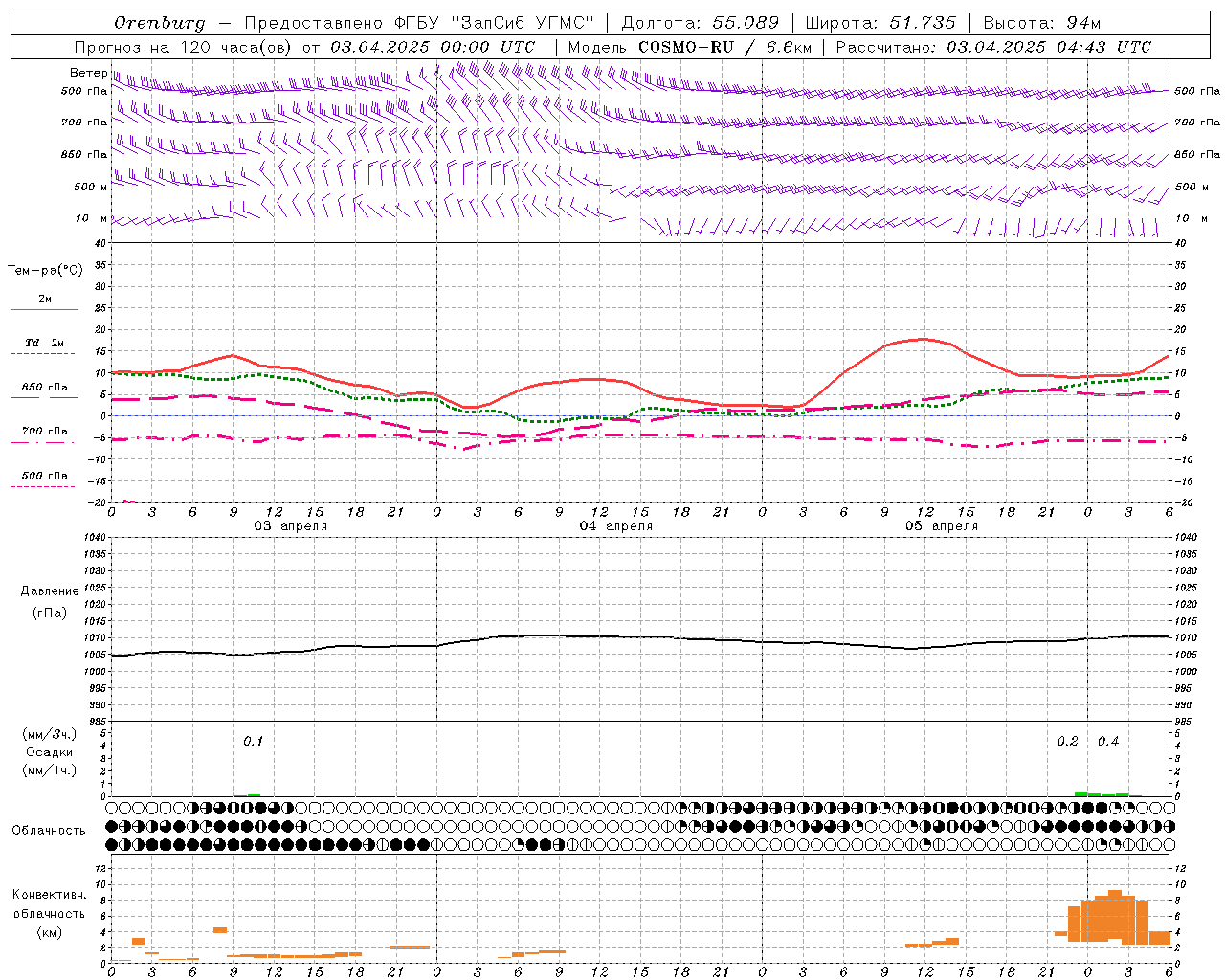Click the Td 2м legend entry

pos(44,343)
